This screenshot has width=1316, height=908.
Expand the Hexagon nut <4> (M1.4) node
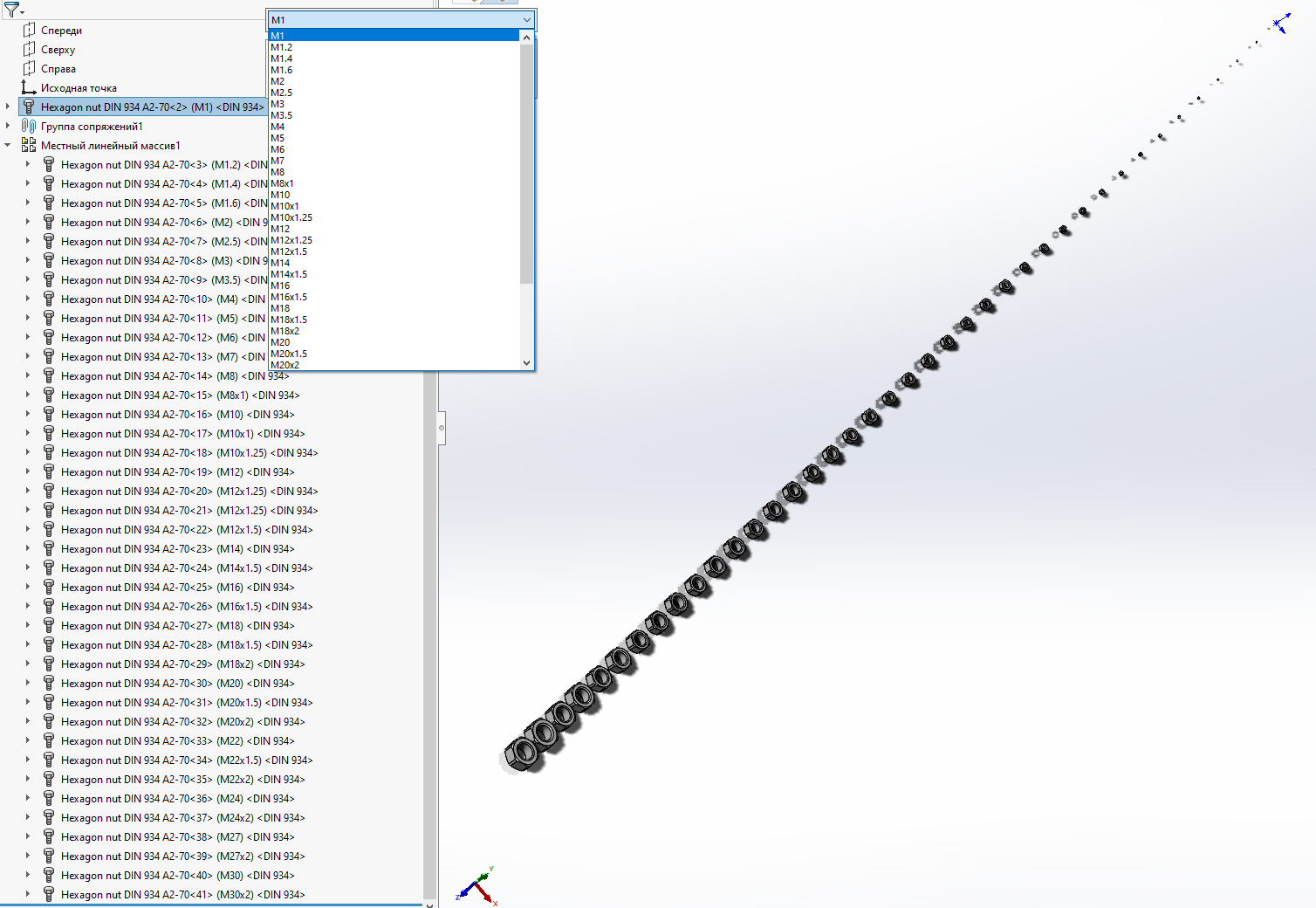coord(28,183)
